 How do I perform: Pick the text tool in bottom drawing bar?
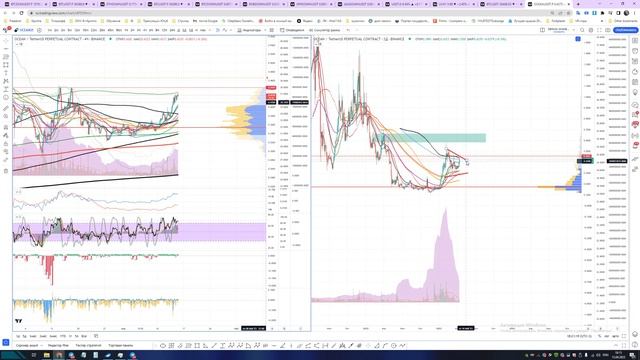(222, 346)
